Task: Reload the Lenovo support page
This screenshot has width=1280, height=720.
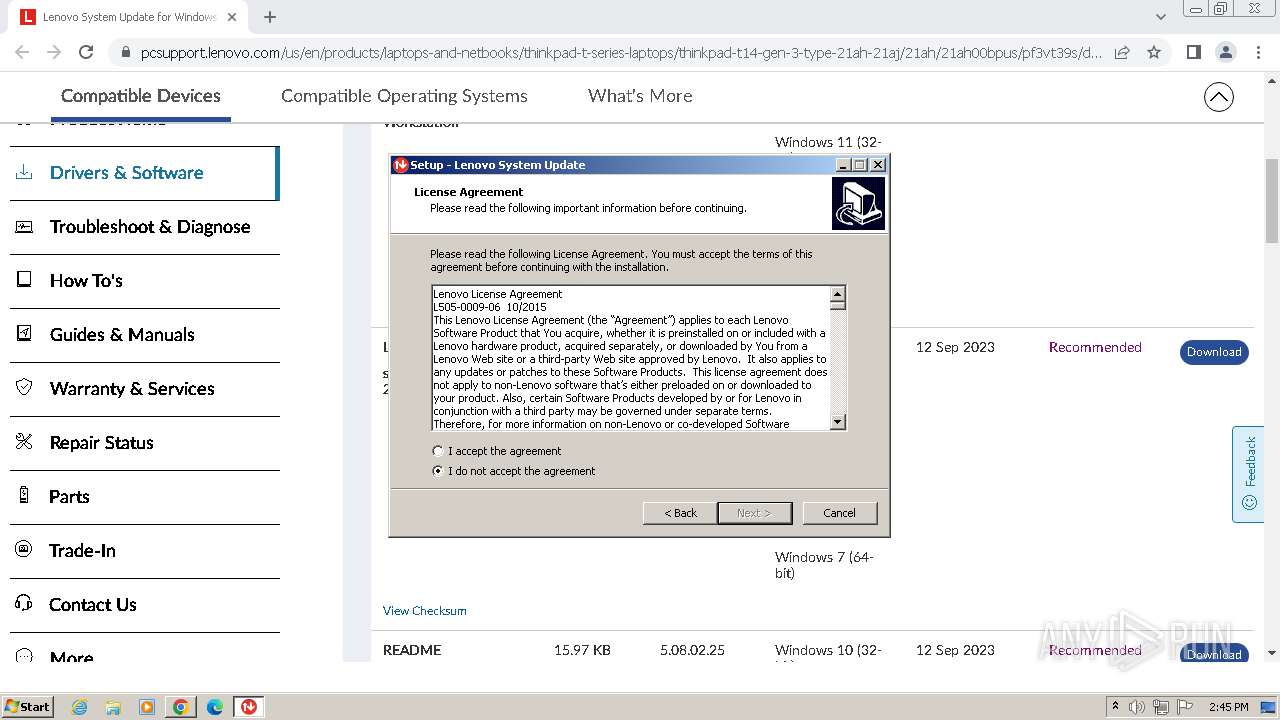Action: tap(86, 53)
